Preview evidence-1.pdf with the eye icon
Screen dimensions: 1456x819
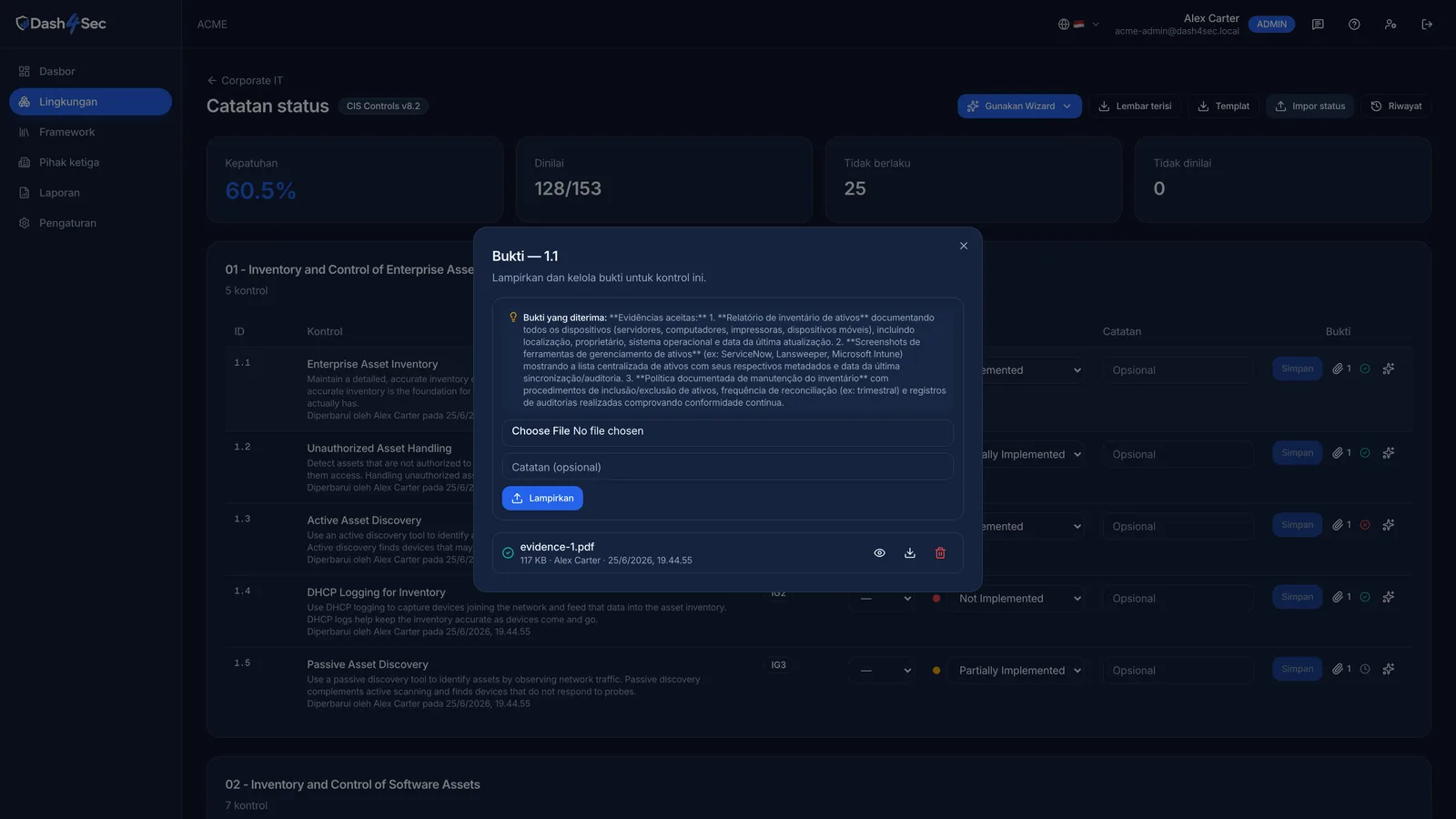tap(879, 553)
